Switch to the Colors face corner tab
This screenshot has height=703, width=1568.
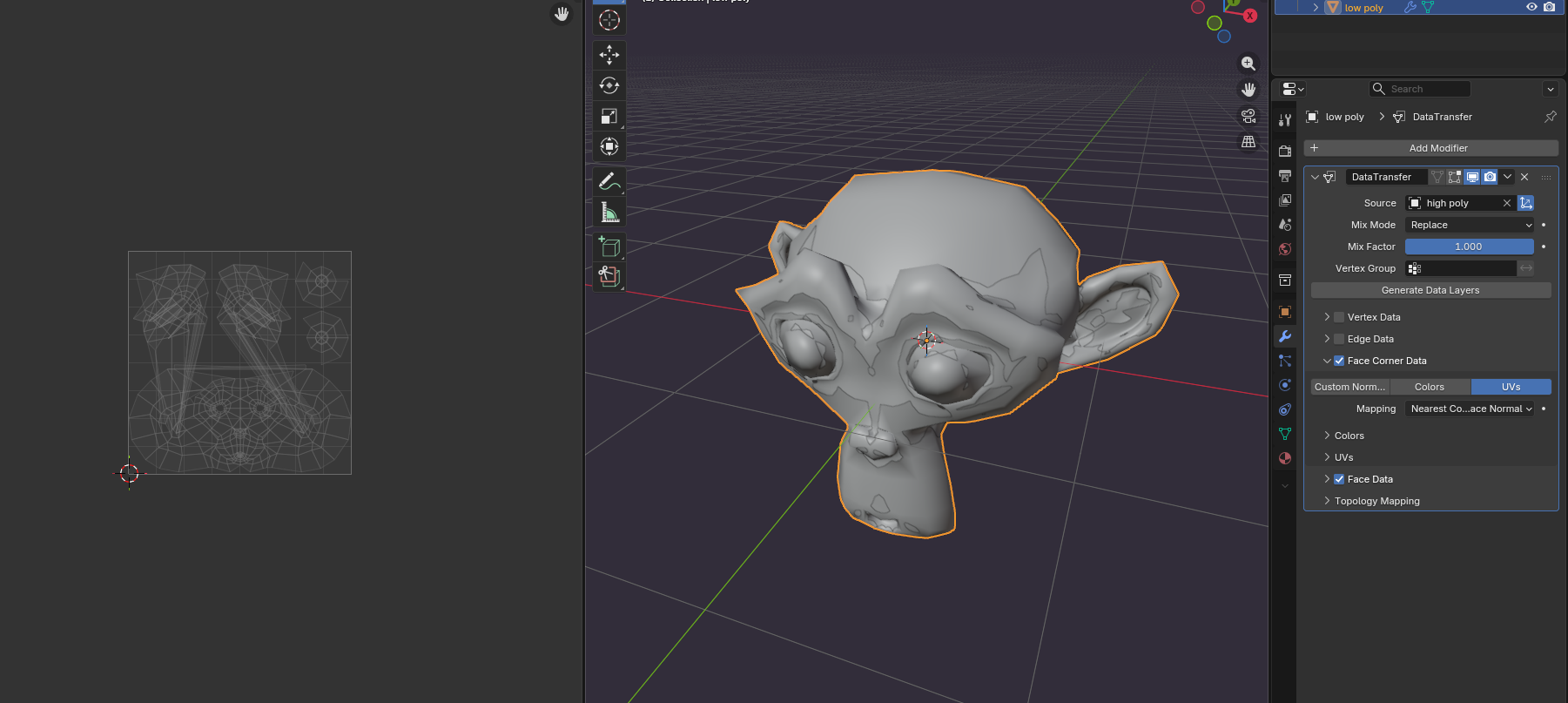click(x=1430, y=387)
